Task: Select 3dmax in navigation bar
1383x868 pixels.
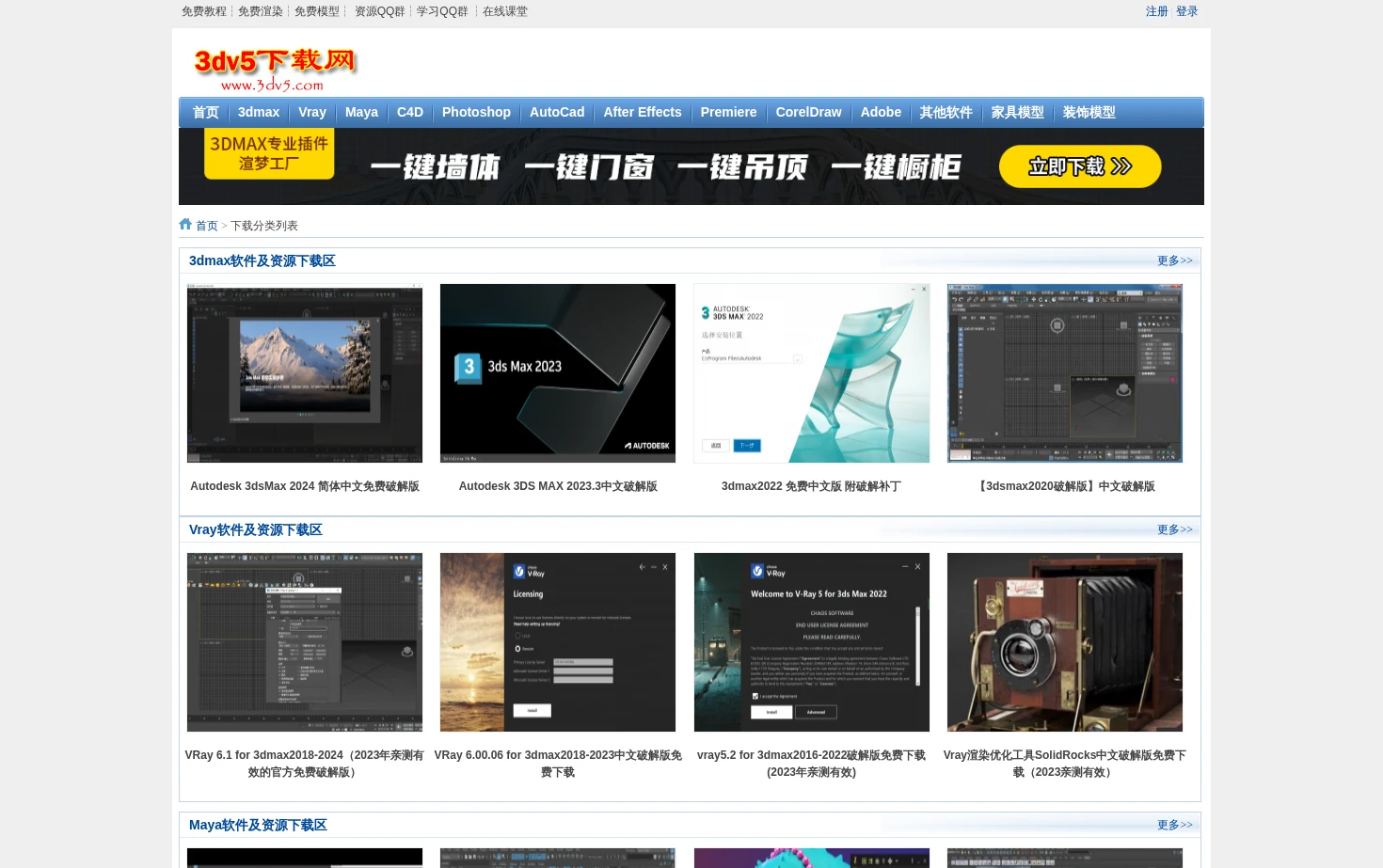Action: [x=259, y=112]
